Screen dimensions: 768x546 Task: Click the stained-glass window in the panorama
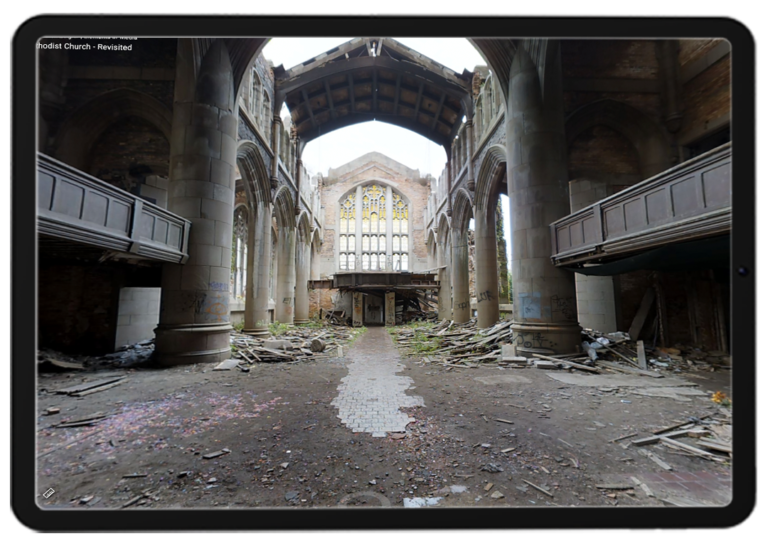coord(373,228)
